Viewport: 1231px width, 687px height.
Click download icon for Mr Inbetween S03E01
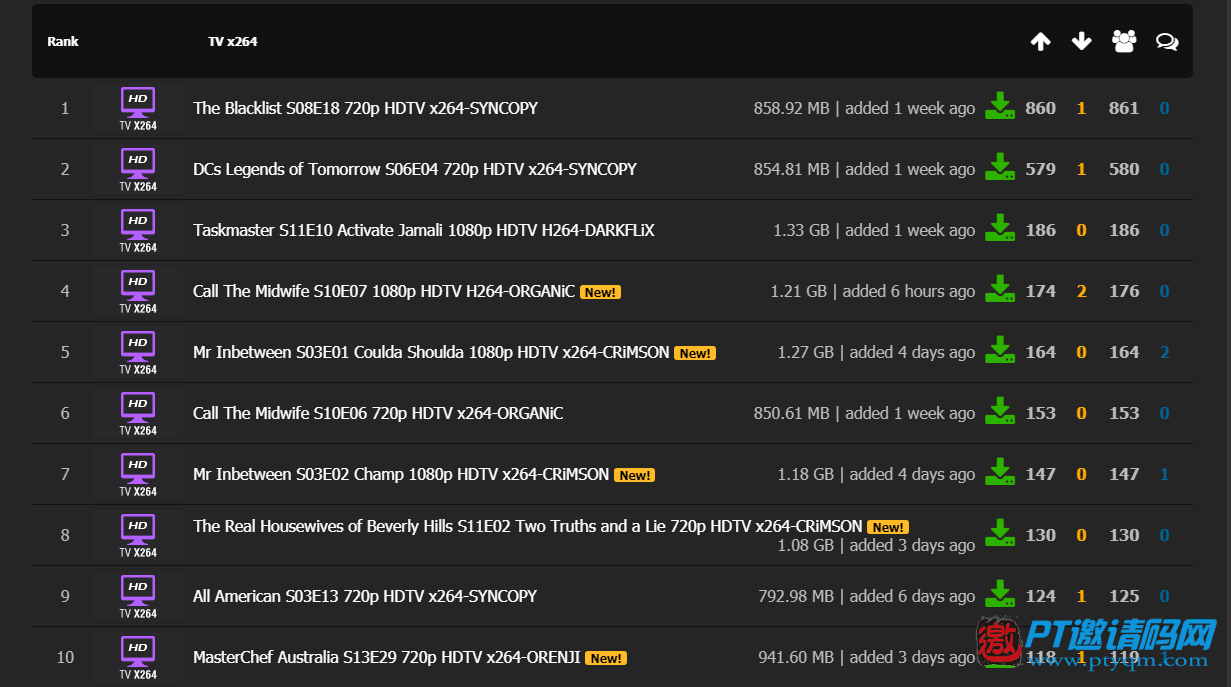[x=1000, y=351]
